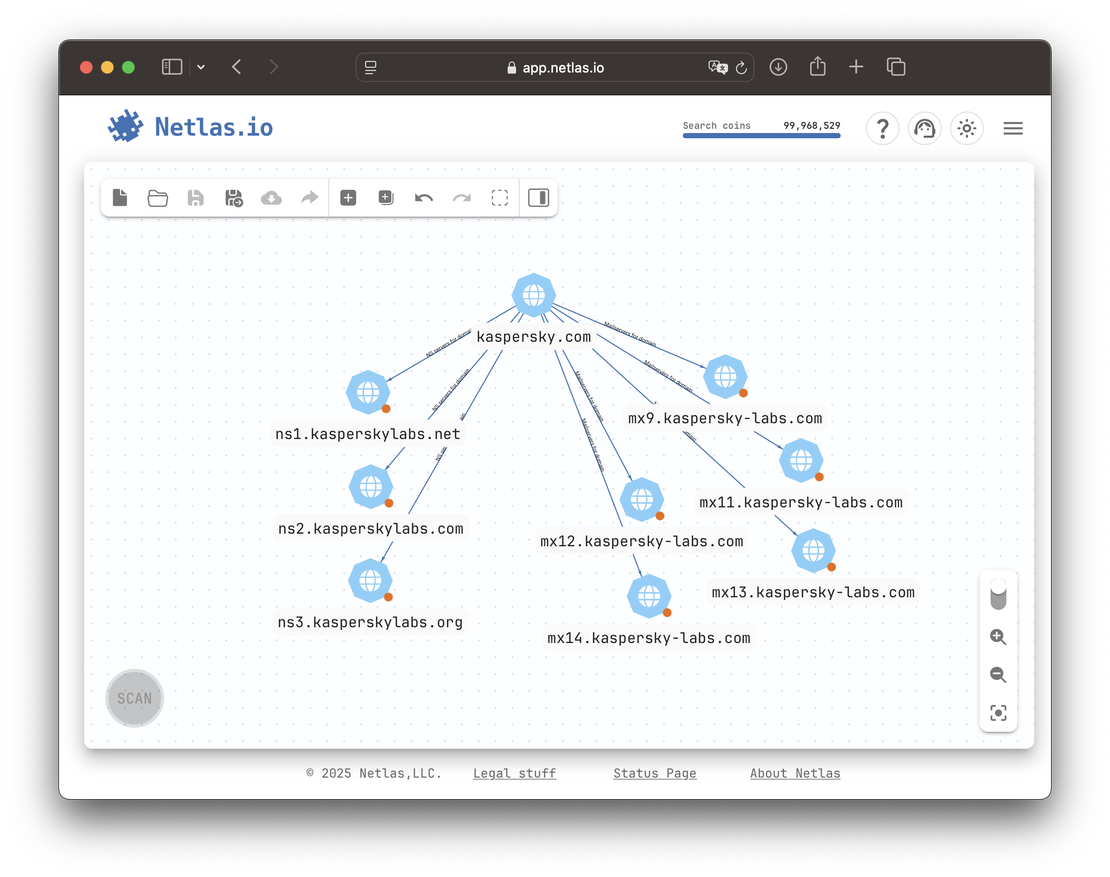Switch the color theme with sun icon
The width and height of the screenshot is (1110, 877).
coord(966,128)
